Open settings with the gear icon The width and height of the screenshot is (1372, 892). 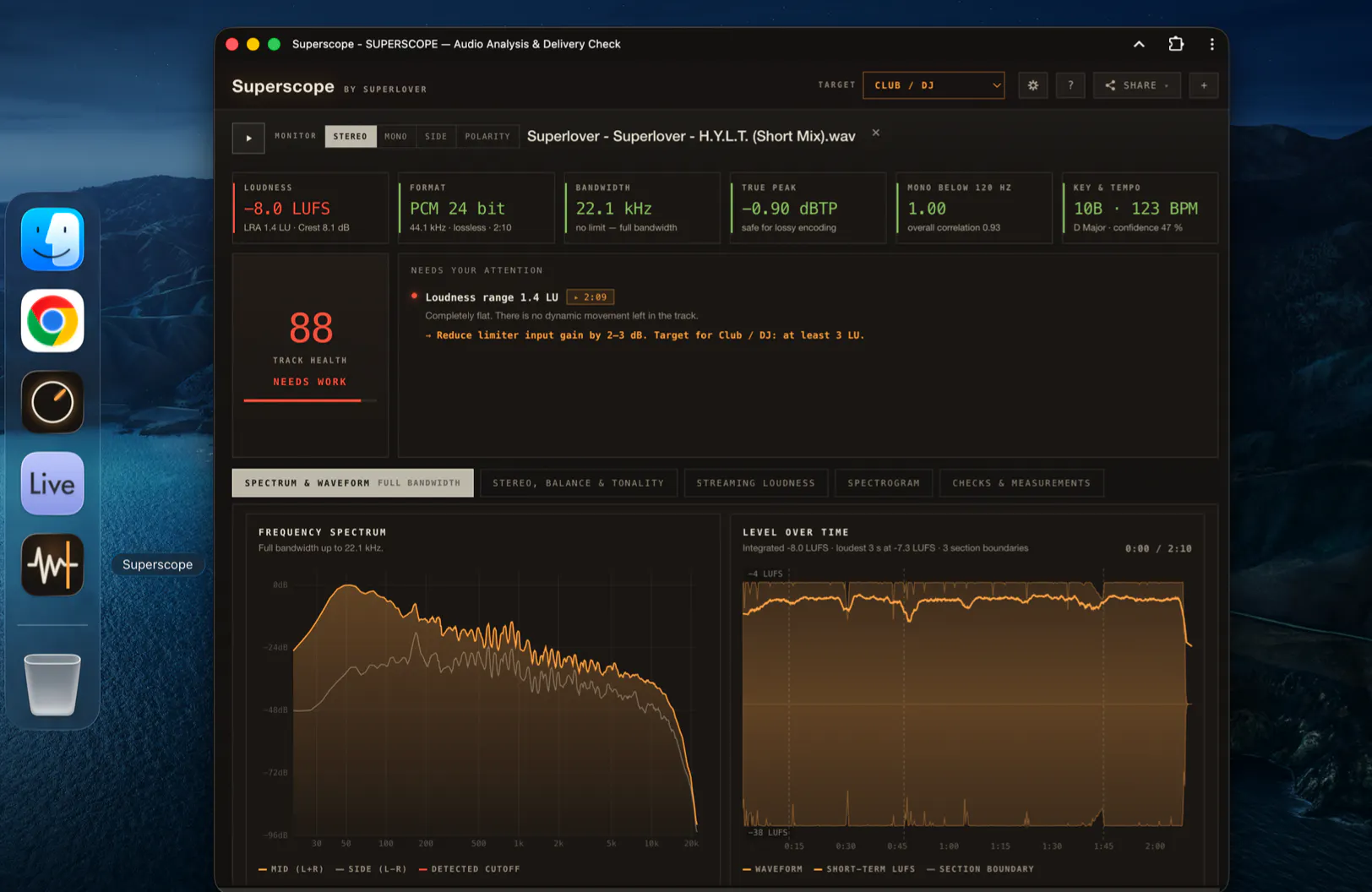(1032, 85)
